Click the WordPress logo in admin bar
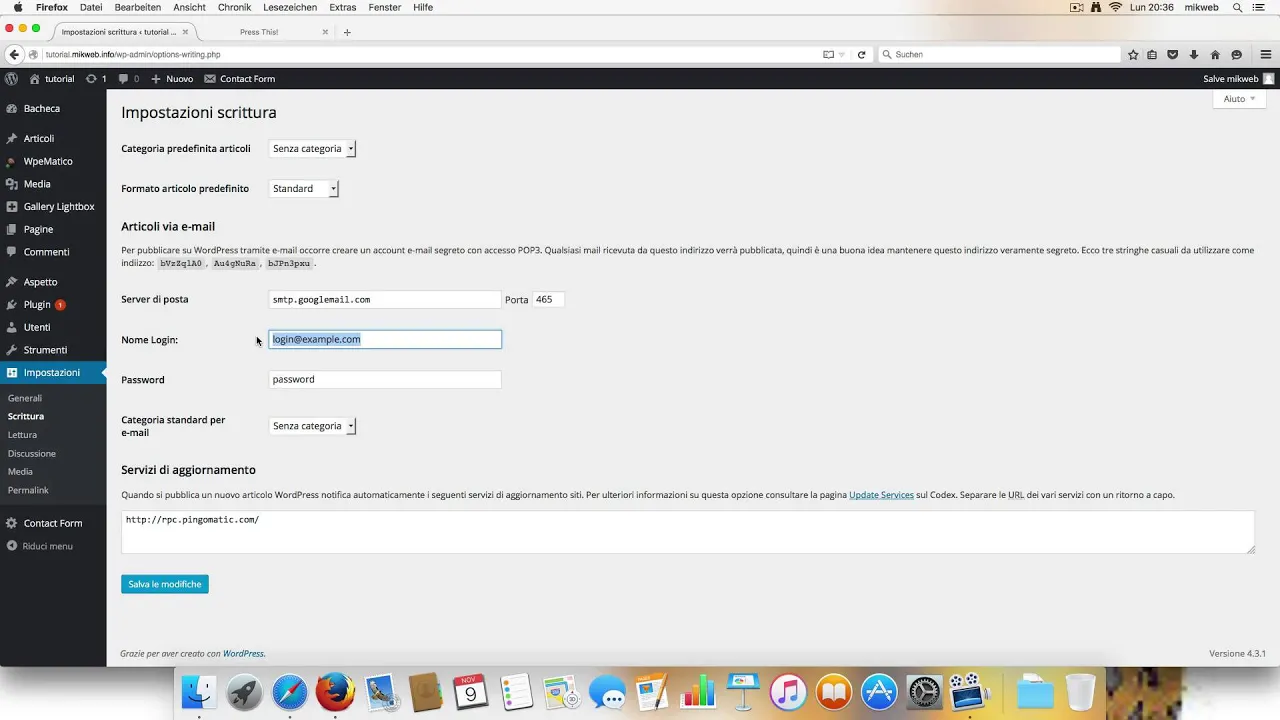 click(x=11, y=78)
